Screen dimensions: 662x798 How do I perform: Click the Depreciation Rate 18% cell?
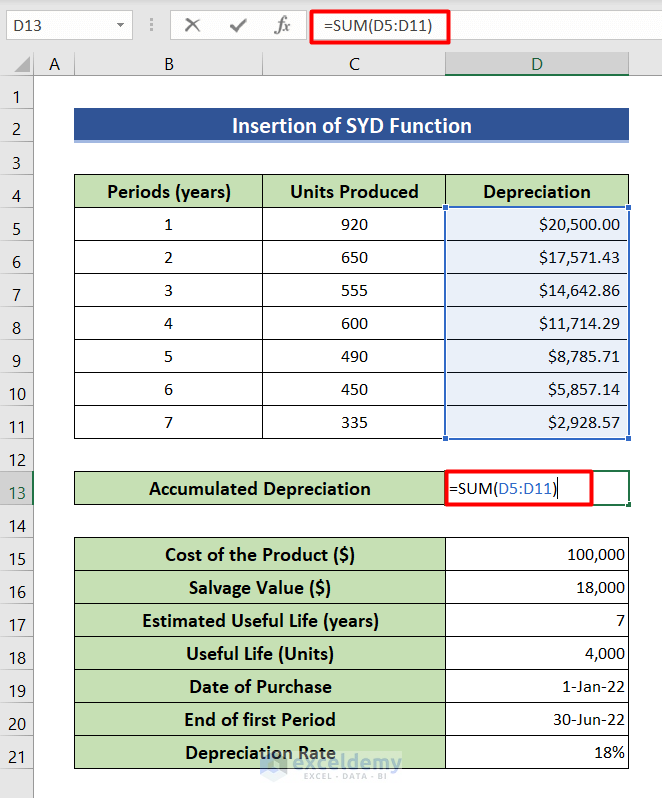[x=537, y=753]
